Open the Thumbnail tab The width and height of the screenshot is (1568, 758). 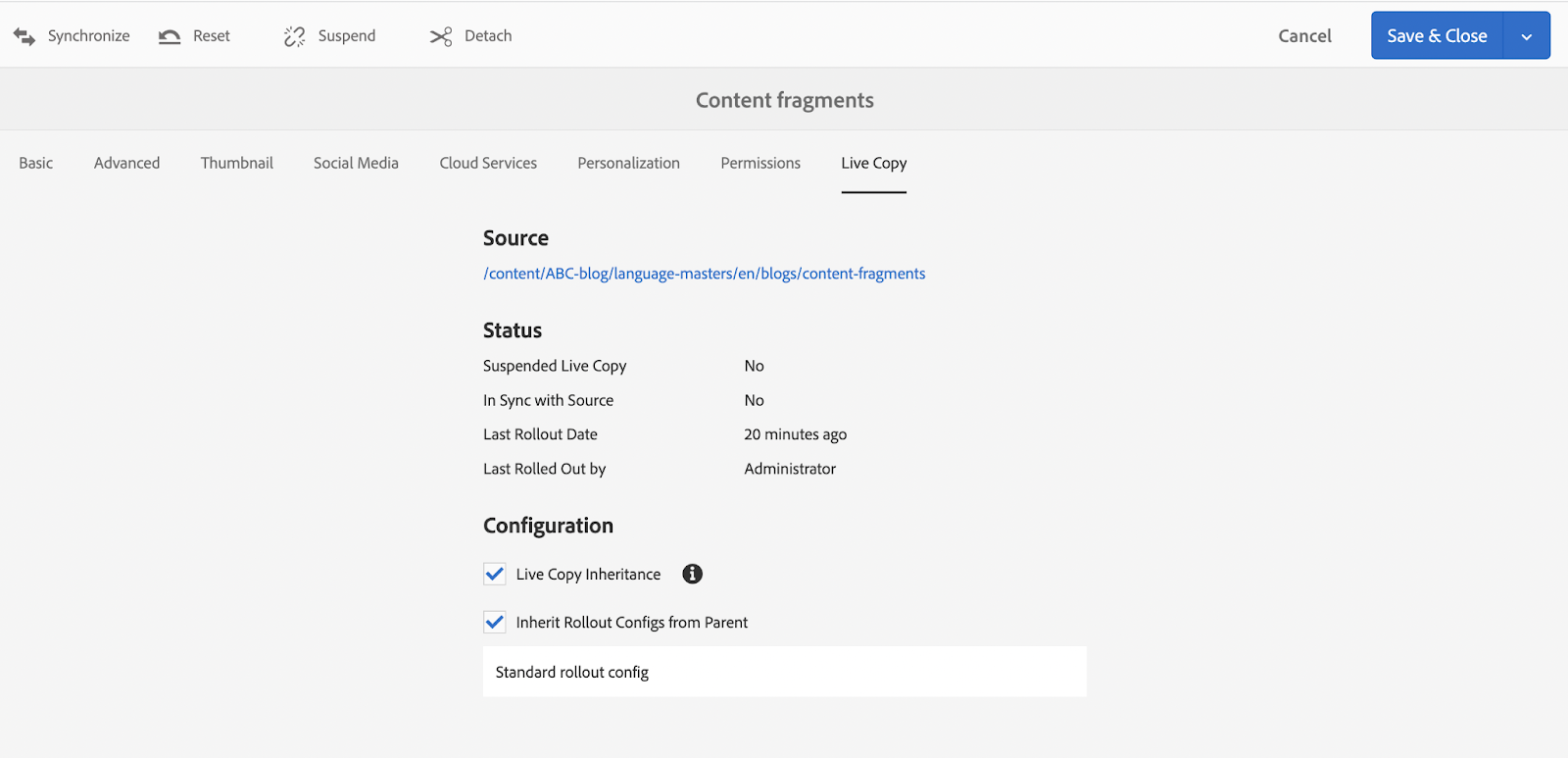[x=237, y=163]
